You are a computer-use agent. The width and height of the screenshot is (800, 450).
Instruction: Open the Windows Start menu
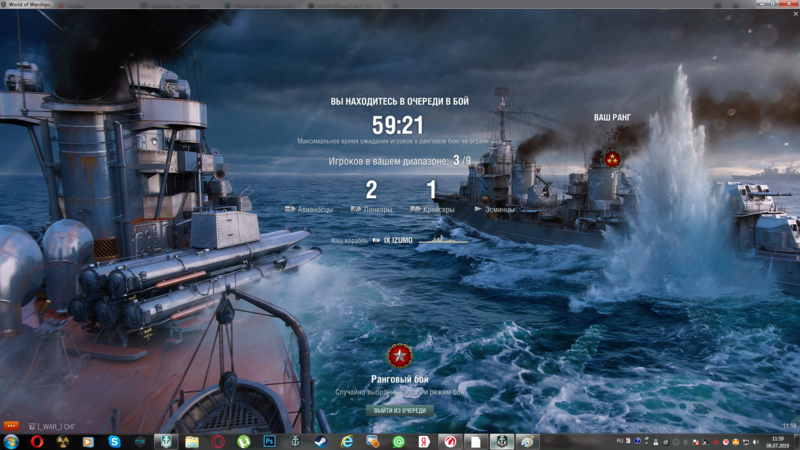coord(11,441)
